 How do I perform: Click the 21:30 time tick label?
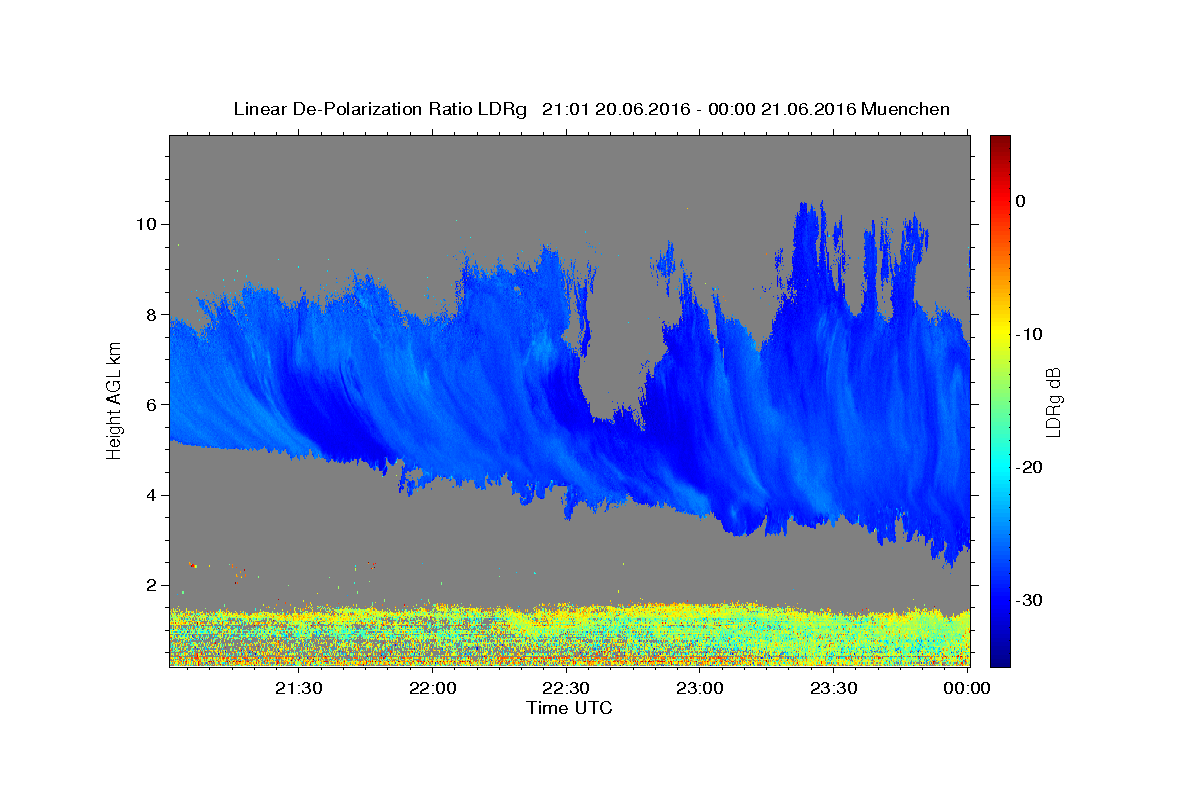[x=300, y=688]
